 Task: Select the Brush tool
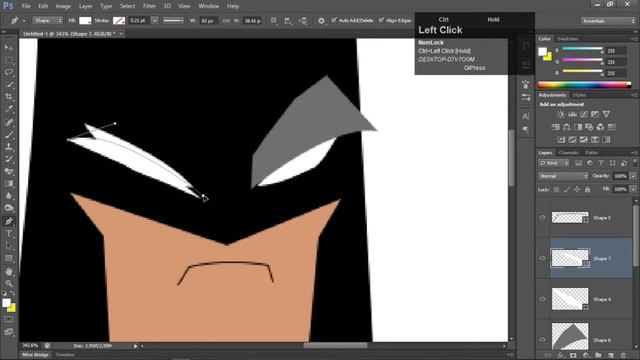point(9,134)
